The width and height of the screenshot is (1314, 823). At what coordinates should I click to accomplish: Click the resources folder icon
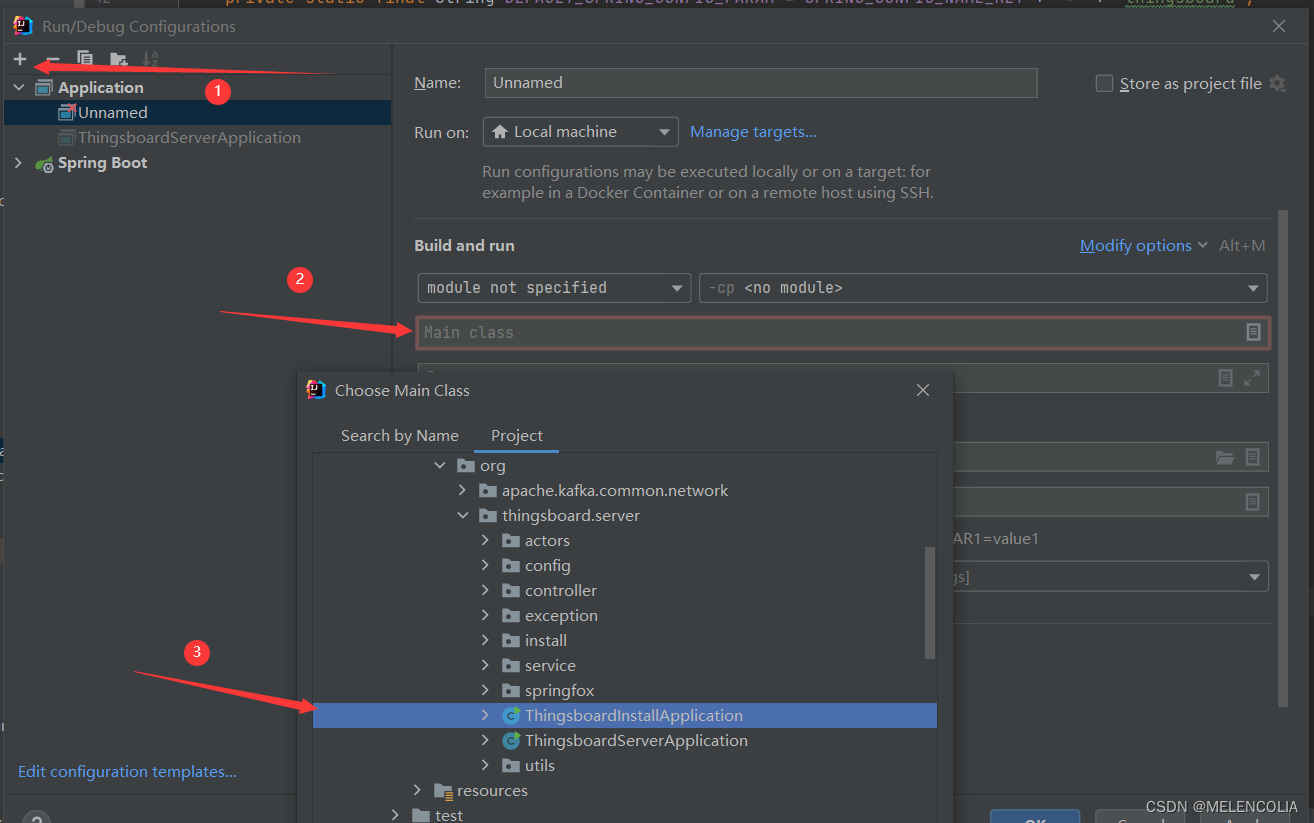pyautogui.click(x=444, y=791)
